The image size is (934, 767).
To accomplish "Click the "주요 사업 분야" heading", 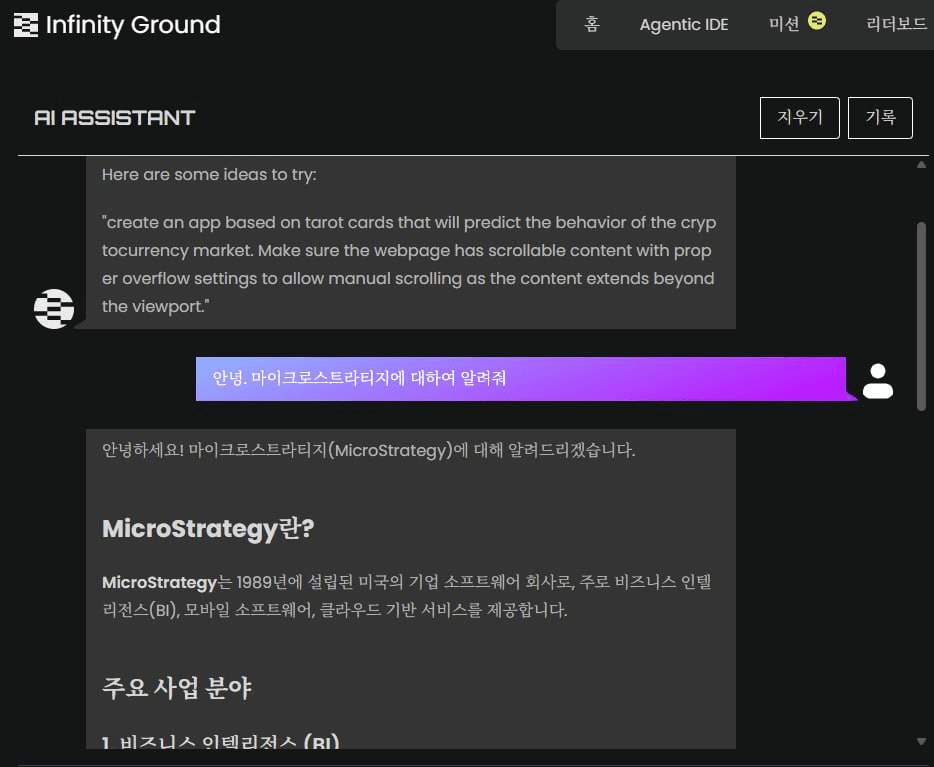I will (177, 687).
